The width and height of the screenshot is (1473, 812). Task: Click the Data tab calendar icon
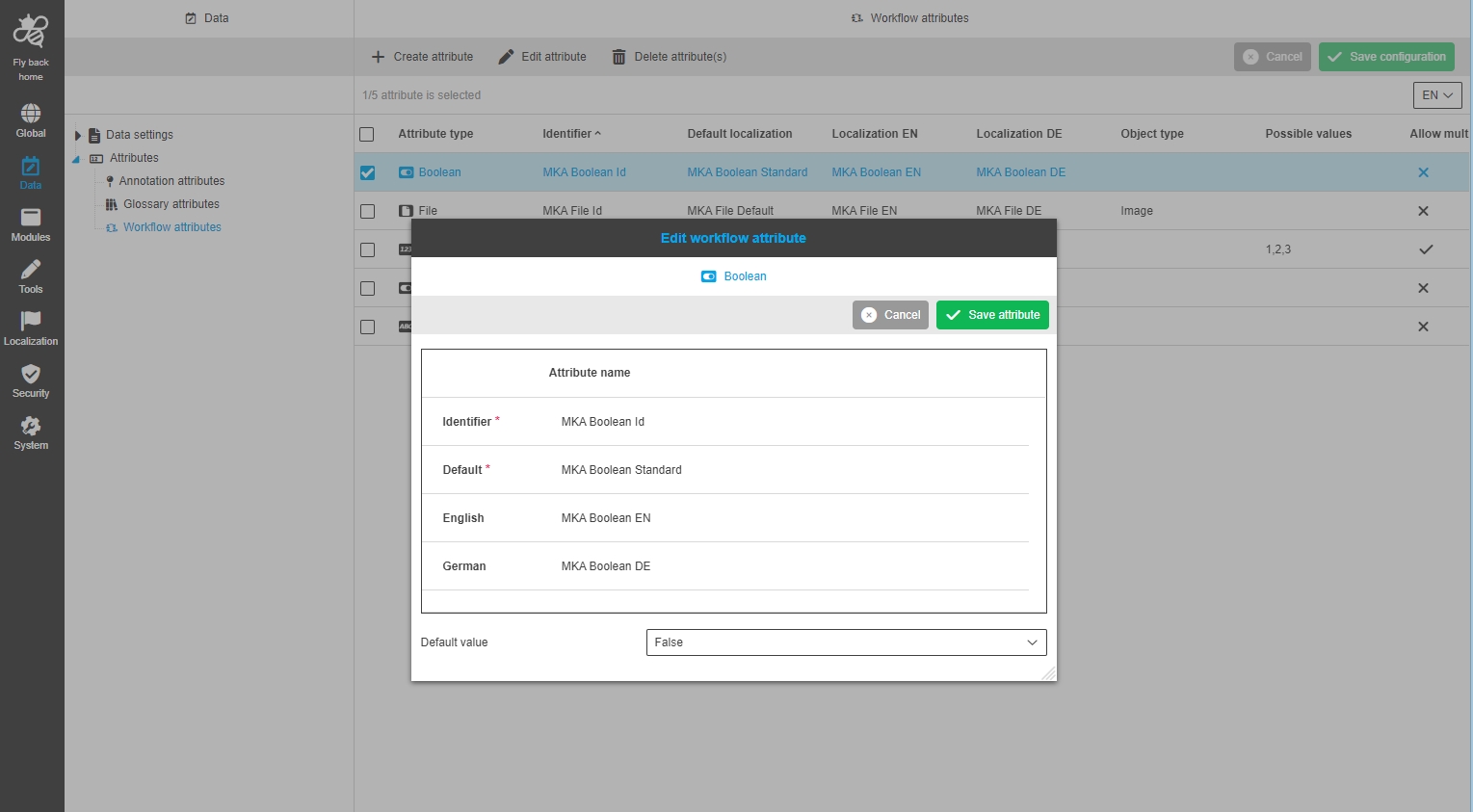pyautogui.click(x=191, y=18)
